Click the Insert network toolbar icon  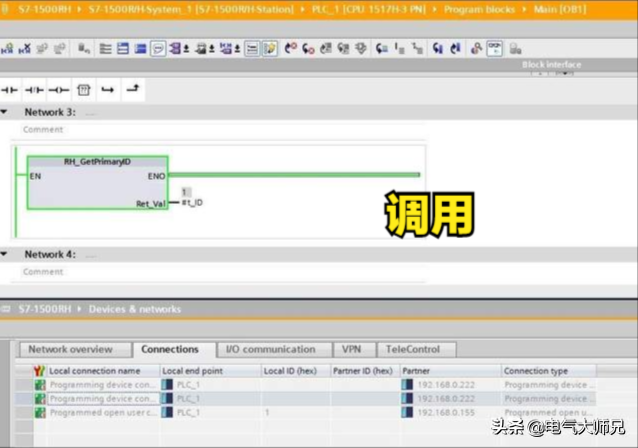pyautogui.click(x=7, y=49)
